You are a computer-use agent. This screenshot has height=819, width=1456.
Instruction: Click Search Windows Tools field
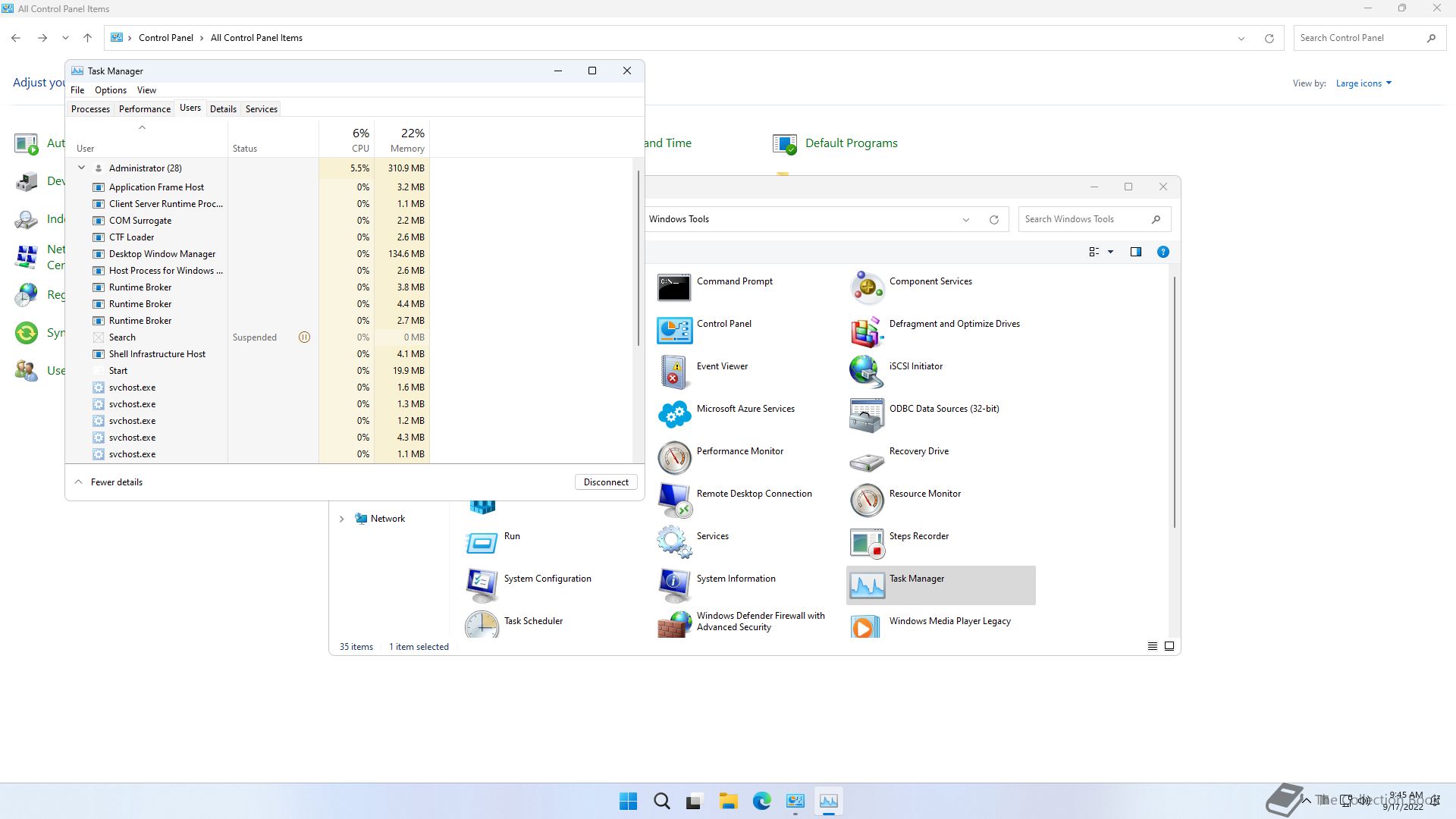click(x=1094, y=219)
